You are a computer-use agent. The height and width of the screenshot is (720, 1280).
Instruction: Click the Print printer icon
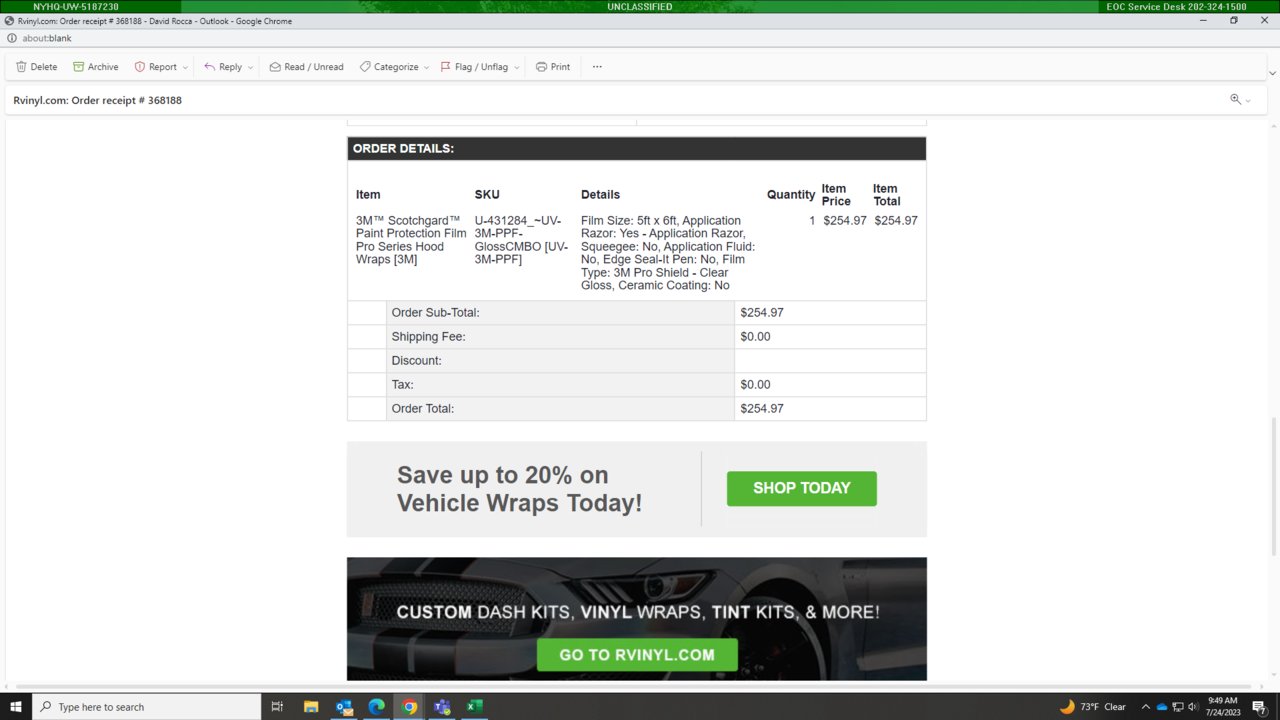click(x=541, y=67)
